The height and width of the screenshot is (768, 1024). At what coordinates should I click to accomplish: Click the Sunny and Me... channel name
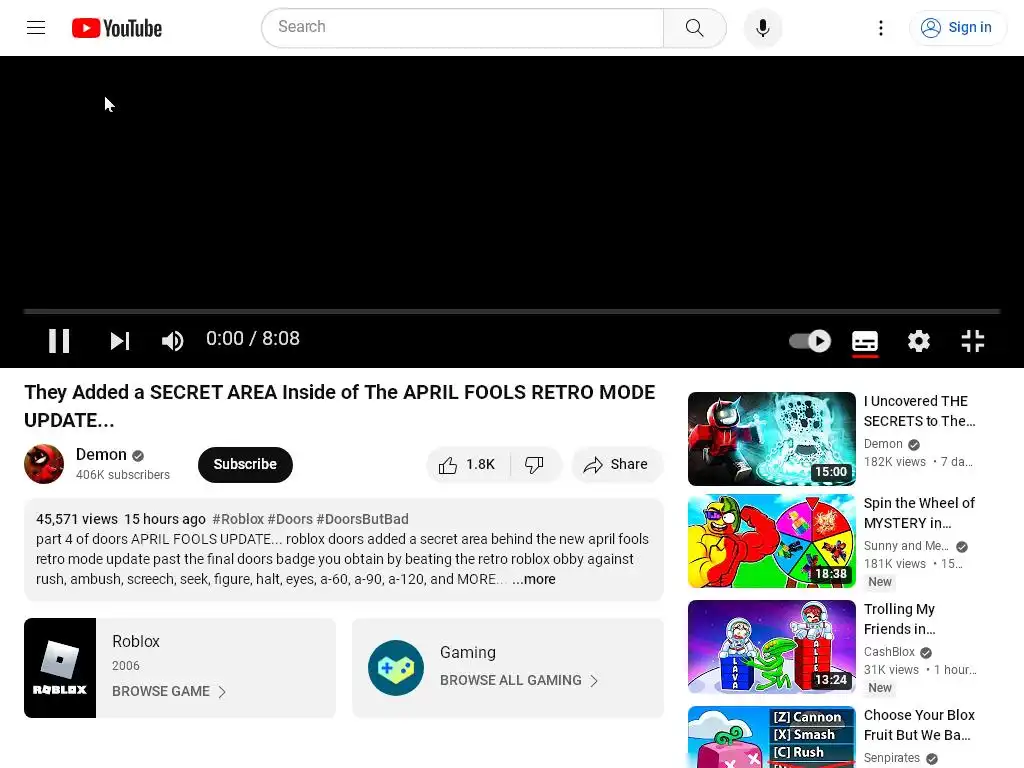[906, 546]
